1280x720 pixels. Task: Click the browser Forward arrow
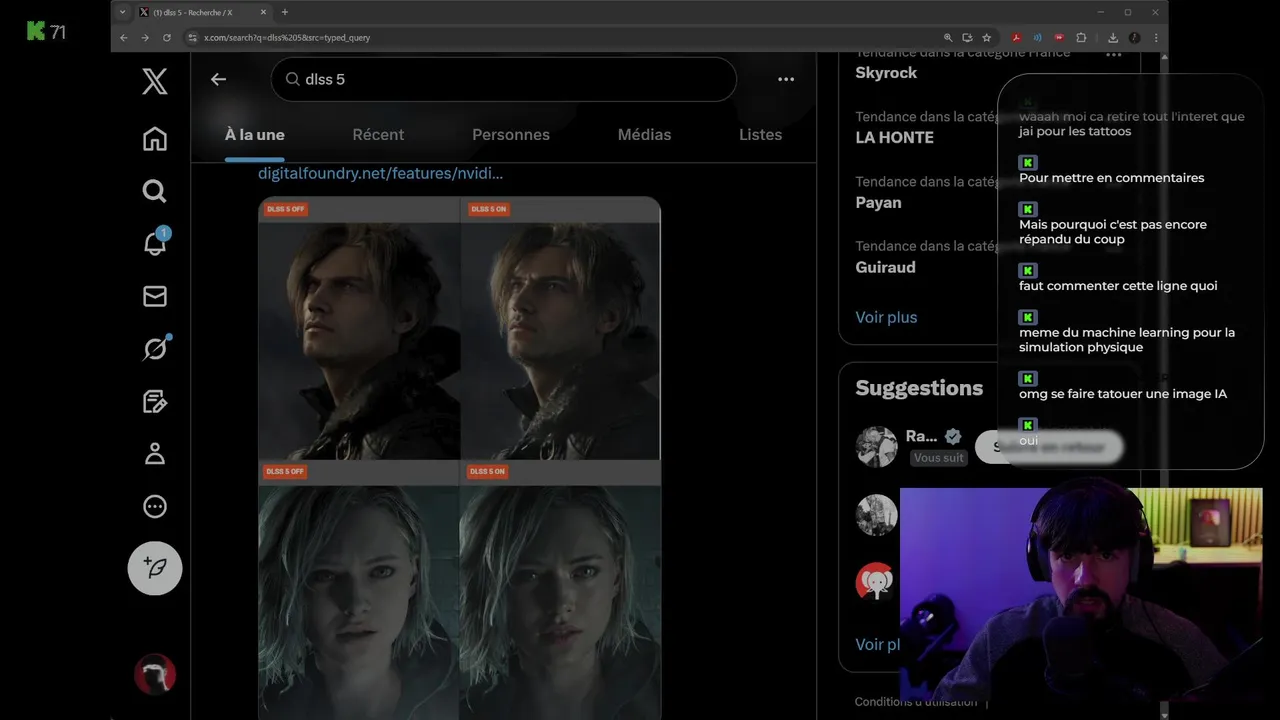point(145,37)
